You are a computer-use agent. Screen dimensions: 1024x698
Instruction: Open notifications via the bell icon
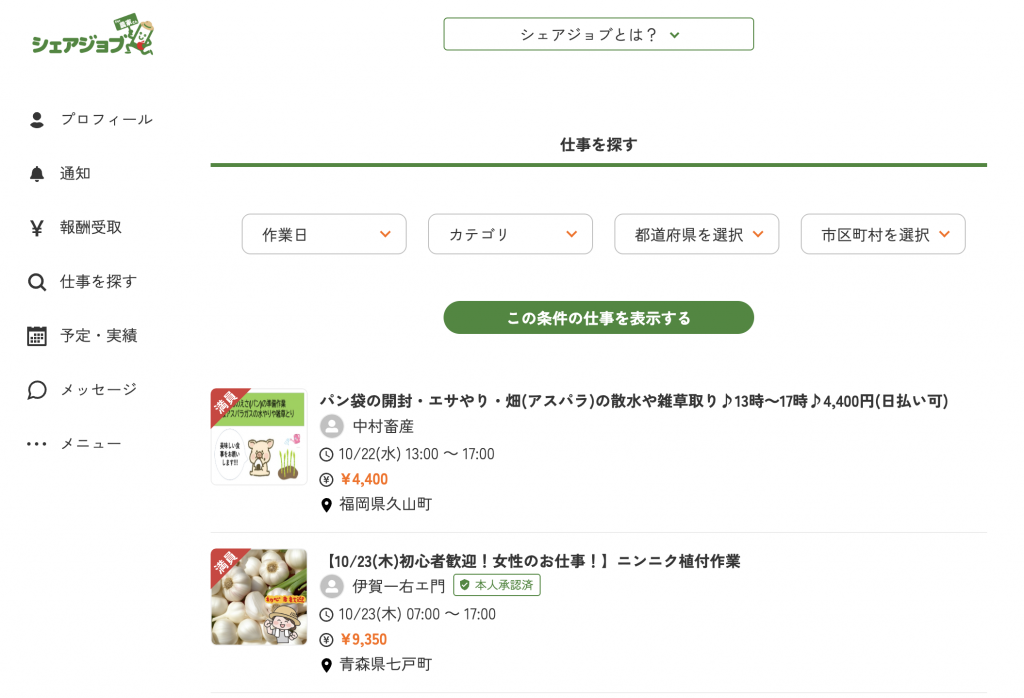tap(37, 174)
